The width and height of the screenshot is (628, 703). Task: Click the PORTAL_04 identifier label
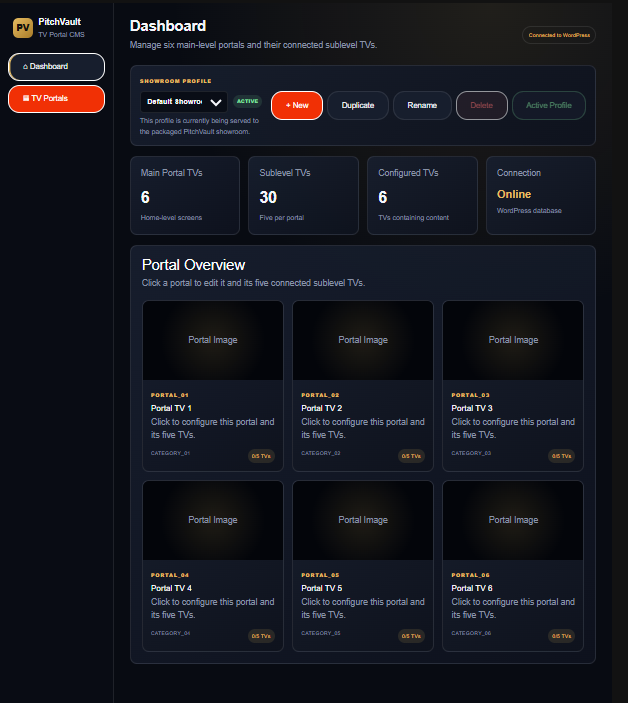pyautogui.click(x=169, y=575)
